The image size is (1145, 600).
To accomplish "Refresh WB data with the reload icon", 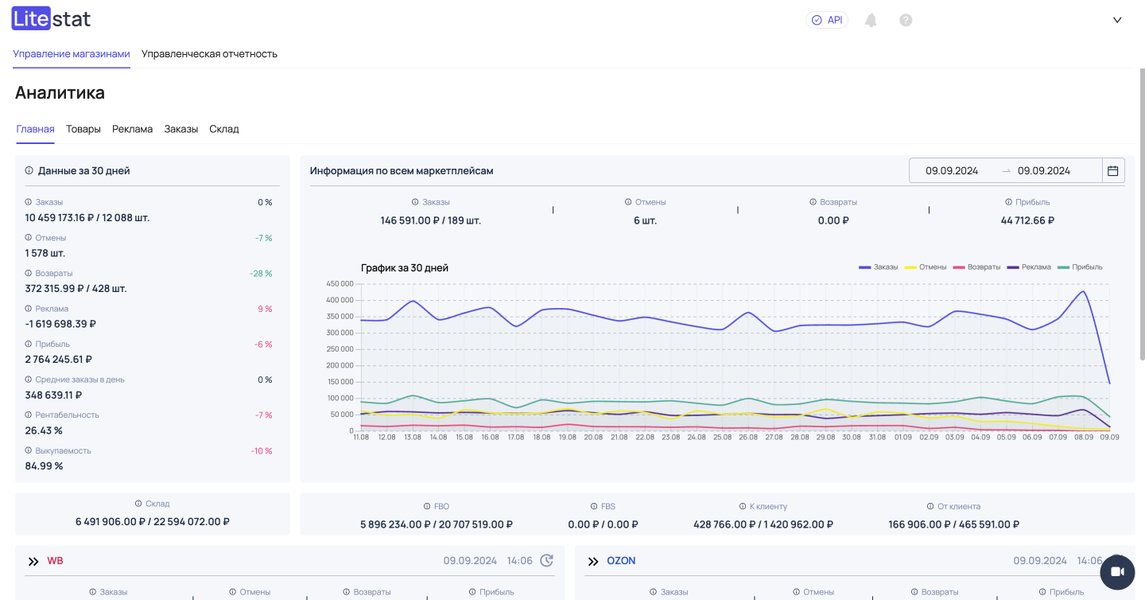I will [546, 561].
